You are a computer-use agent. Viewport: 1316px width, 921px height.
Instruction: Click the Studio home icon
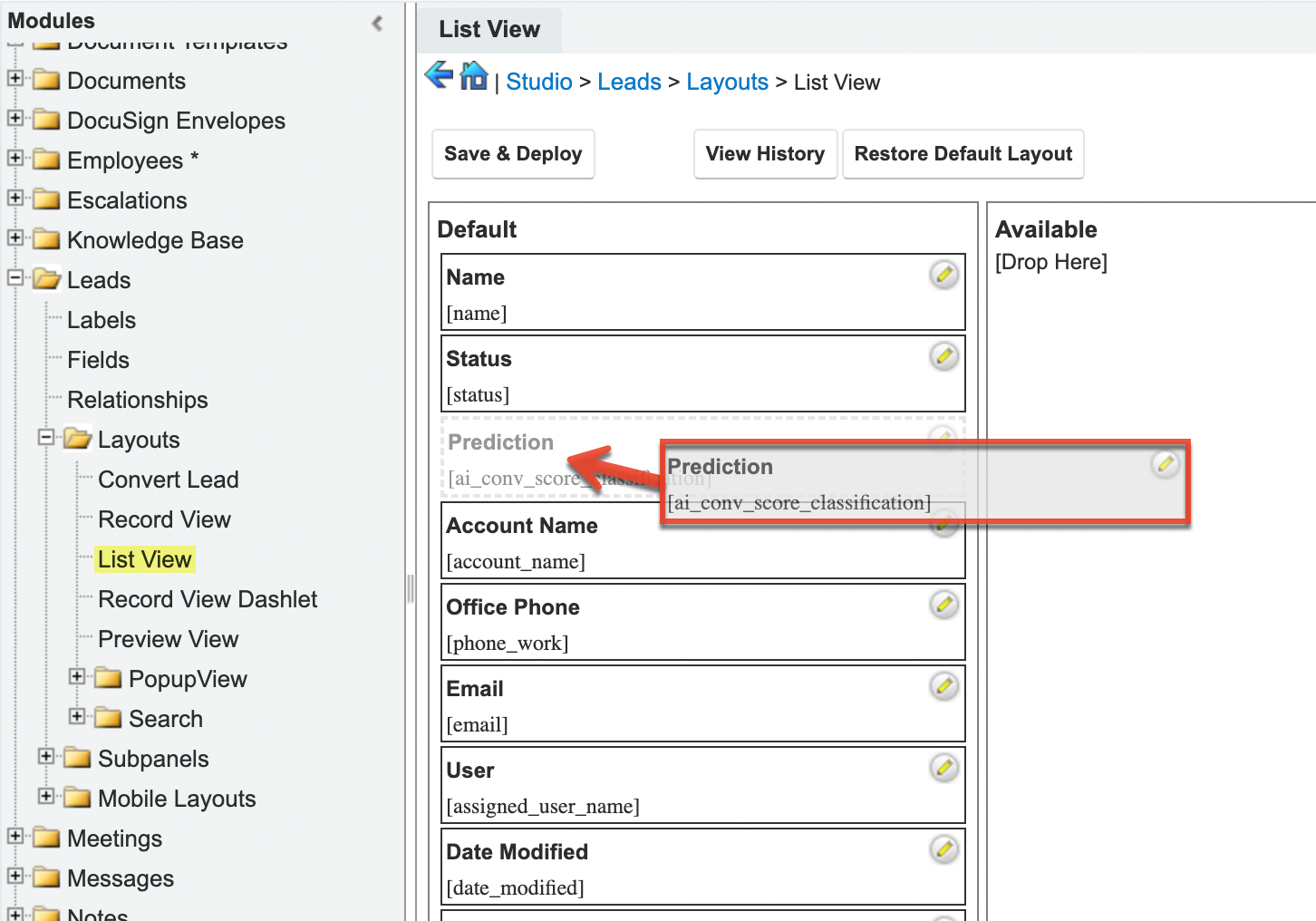pos(474,76)
